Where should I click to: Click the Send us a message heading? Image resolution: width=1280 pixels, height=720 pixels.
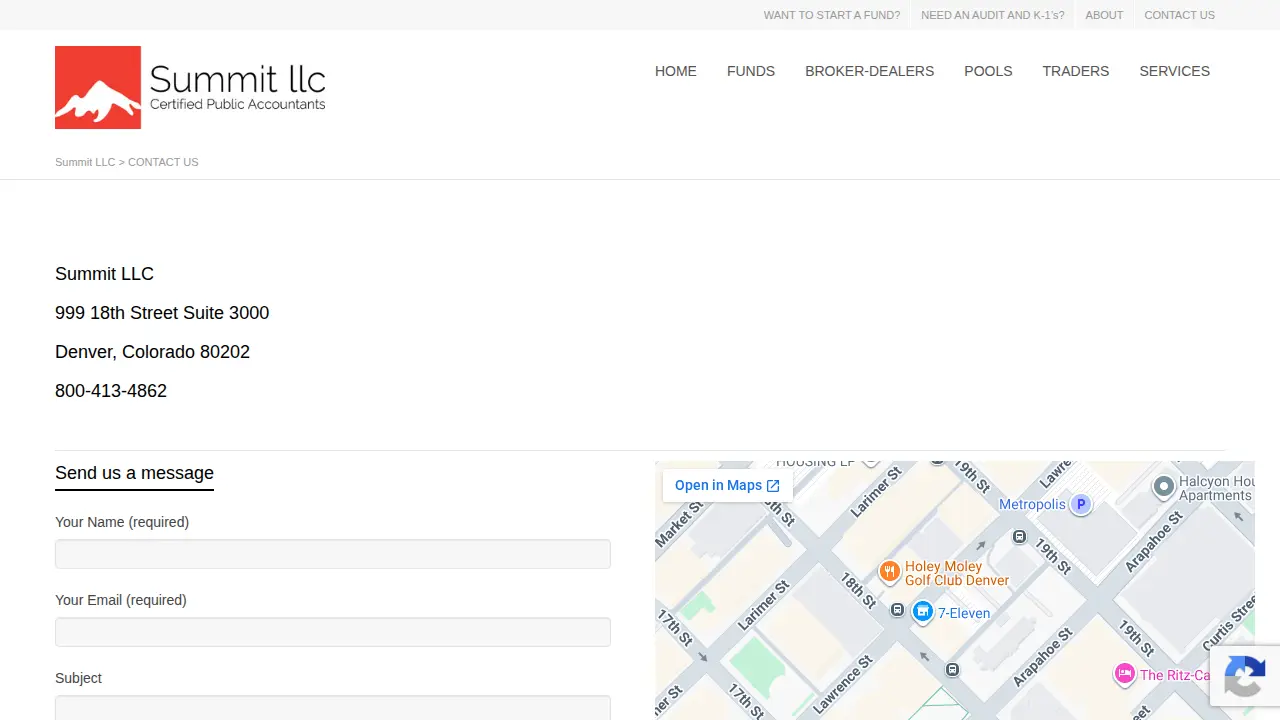pyautogui.click(x=134, y=473)
